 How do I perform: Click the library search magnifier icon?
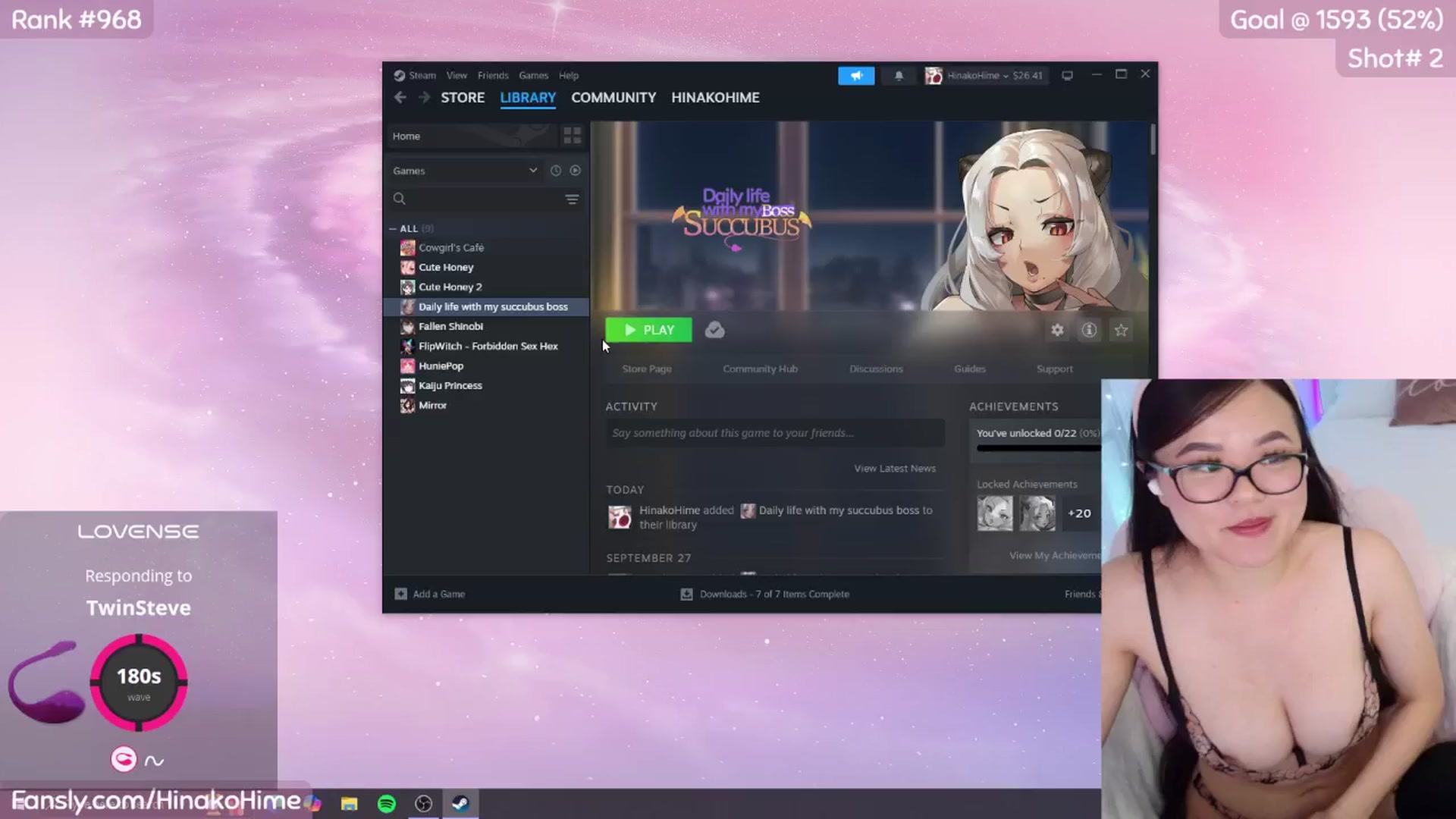tap(400, 199)
